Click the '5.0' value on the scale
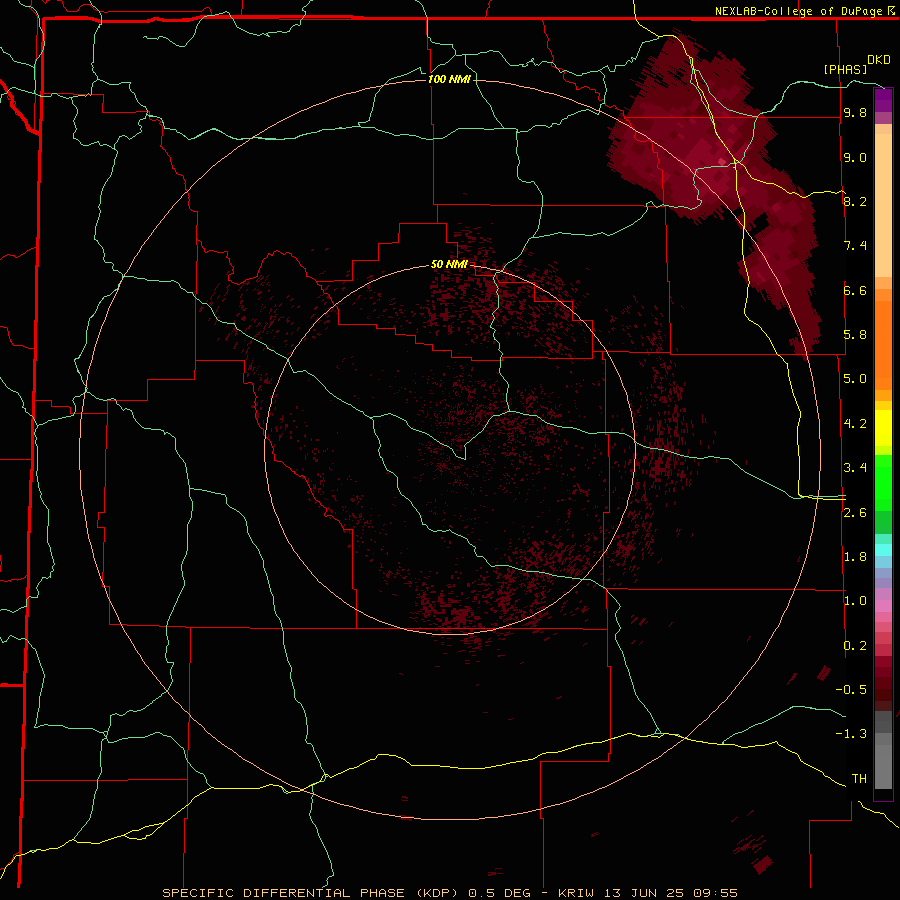This screenshot has width=900, height=900. 855,379
